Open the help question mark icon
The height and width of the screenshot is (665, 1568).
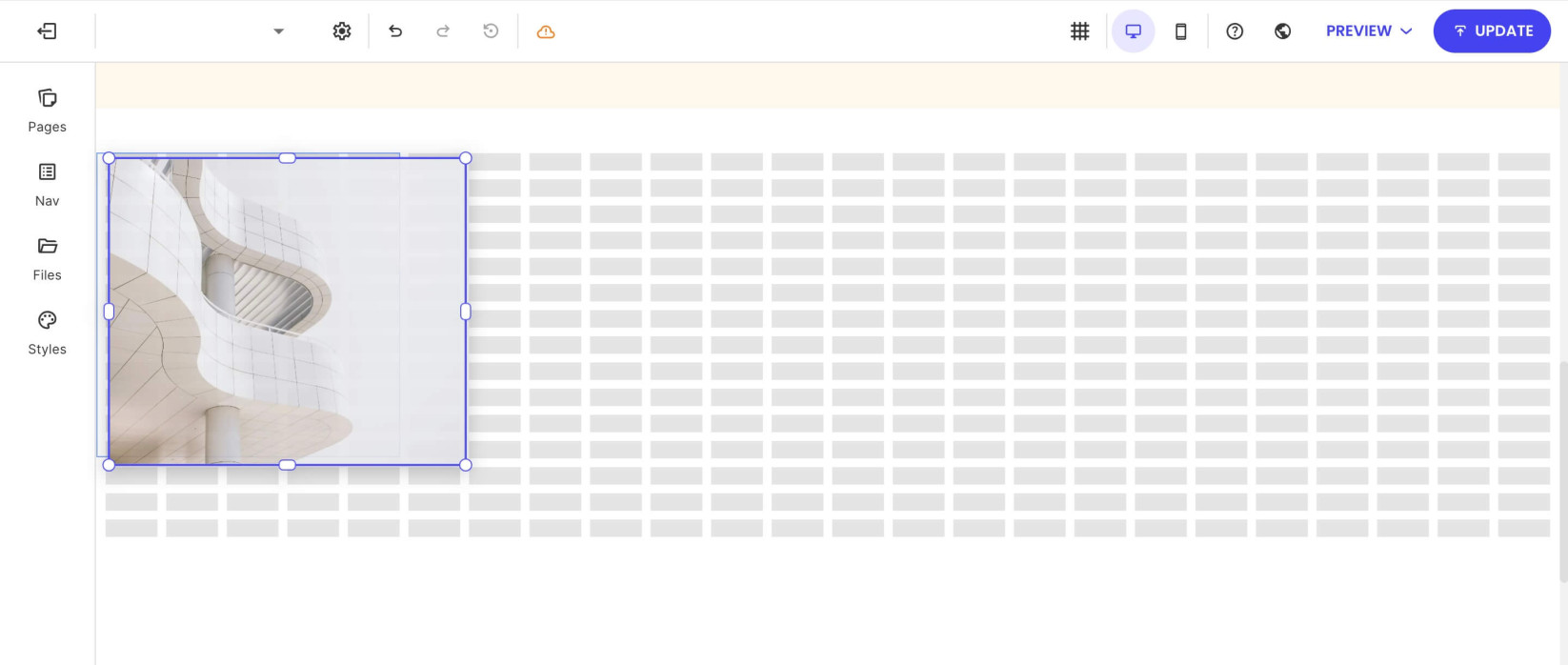coord(1235,31)
